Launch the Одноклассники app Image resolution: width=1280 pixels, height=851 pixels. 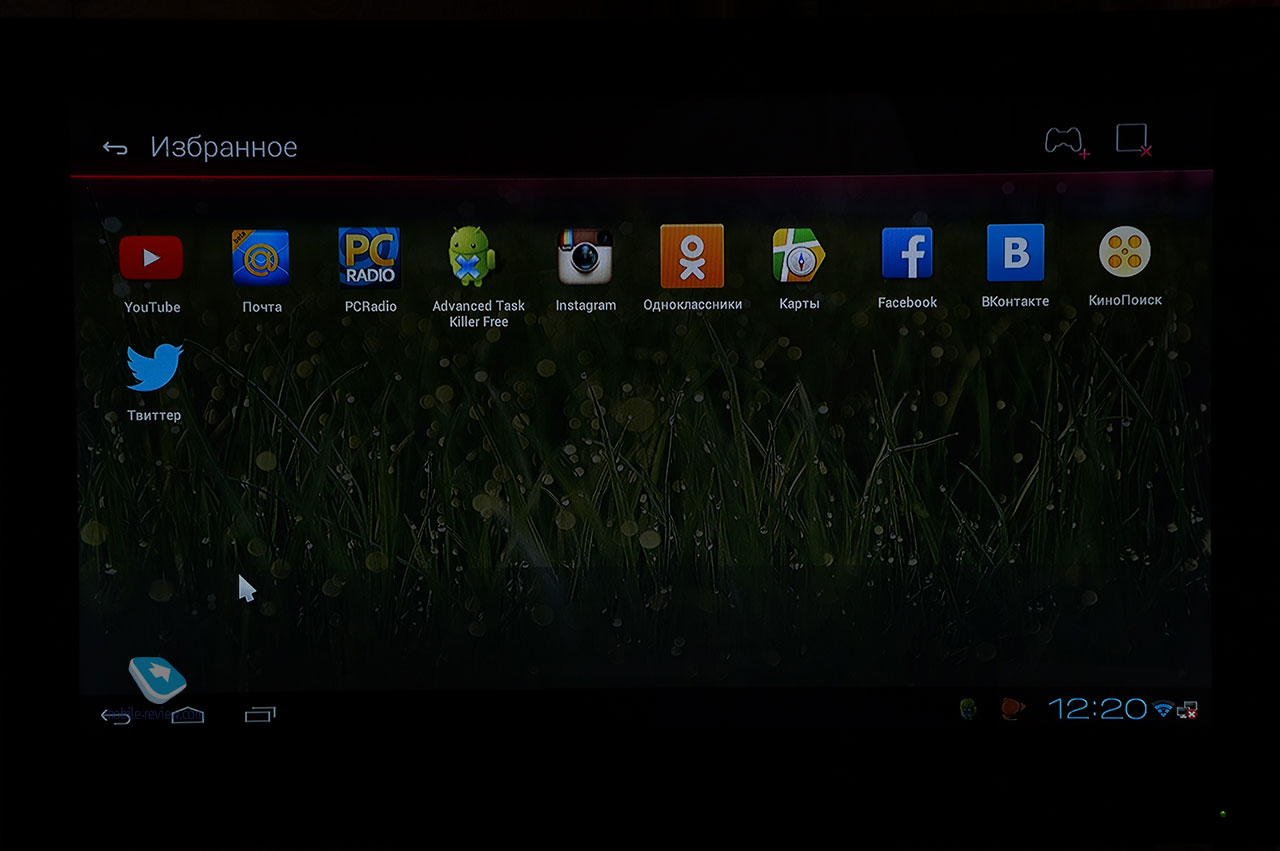692,256
